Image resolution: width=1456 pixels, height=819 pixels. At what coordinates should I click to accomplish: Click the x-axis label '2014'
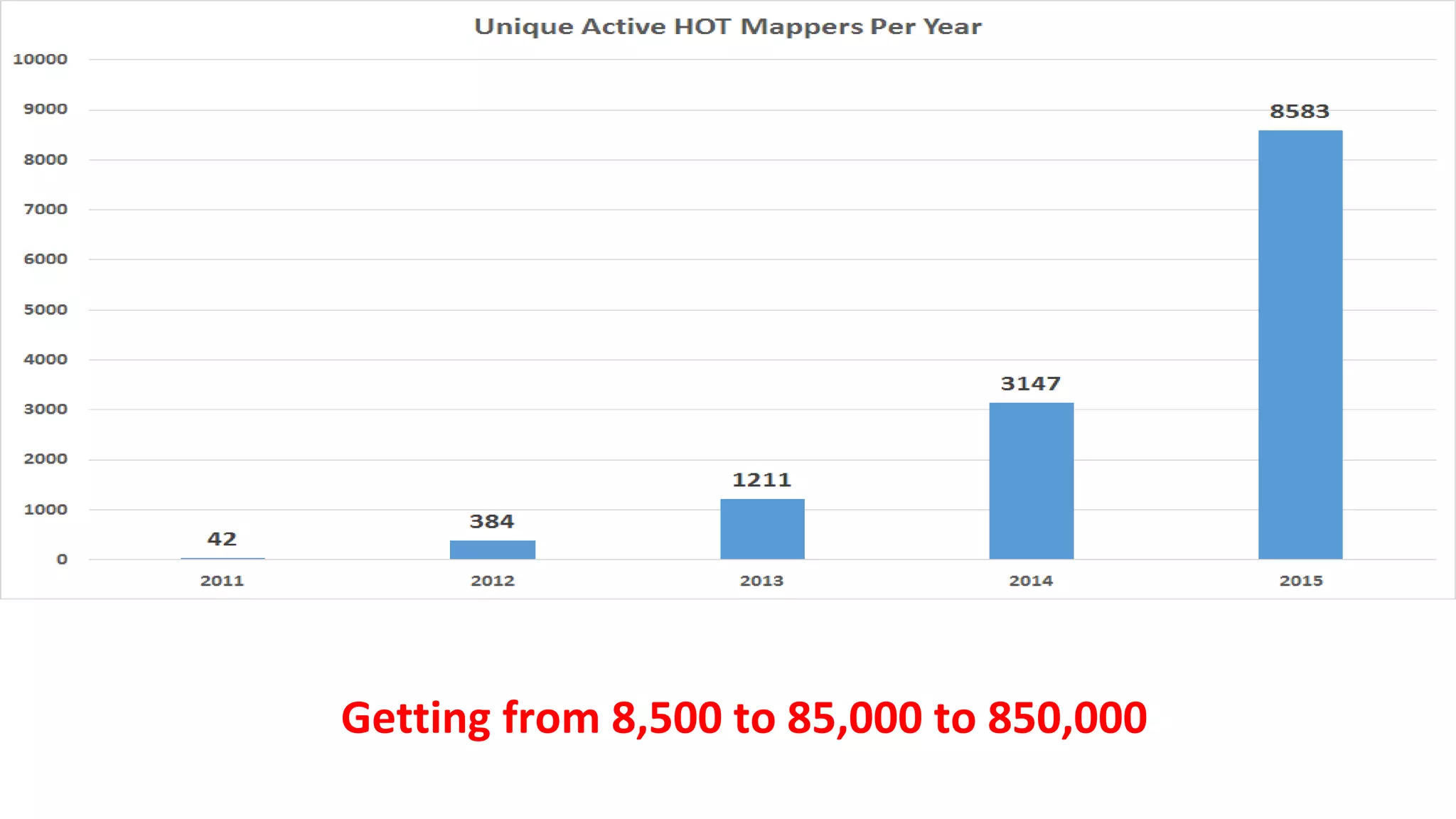pyautogui.click(x=1031, y=581)
